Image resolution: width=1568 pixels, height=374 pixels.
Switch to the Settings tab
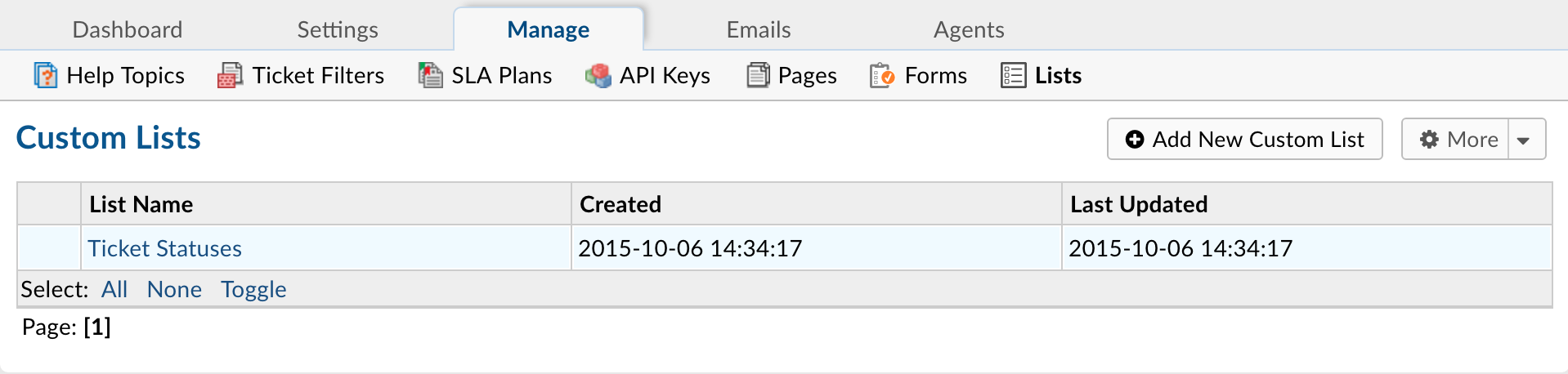tap(338, 30)
